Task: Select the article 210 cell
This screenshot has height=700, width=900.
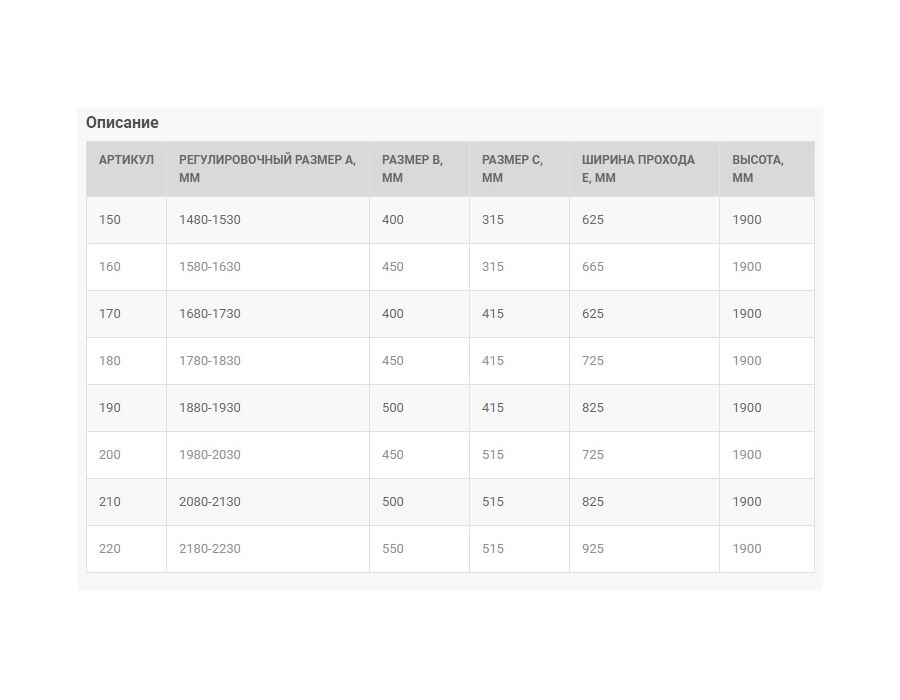Action: 126,502
